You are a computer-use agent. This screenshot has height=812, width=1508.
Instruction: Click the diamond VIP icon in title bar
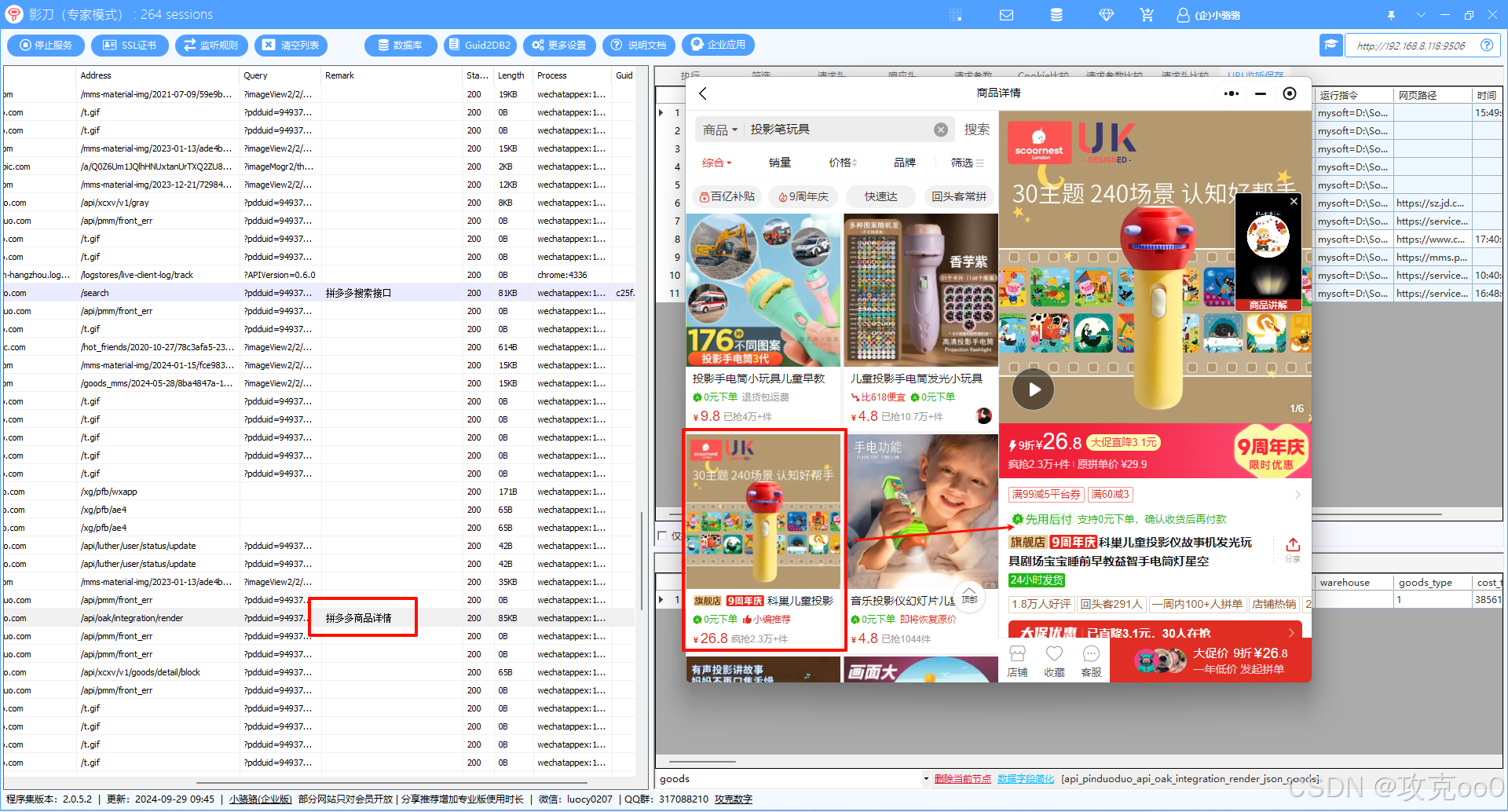coord(1106,15)
